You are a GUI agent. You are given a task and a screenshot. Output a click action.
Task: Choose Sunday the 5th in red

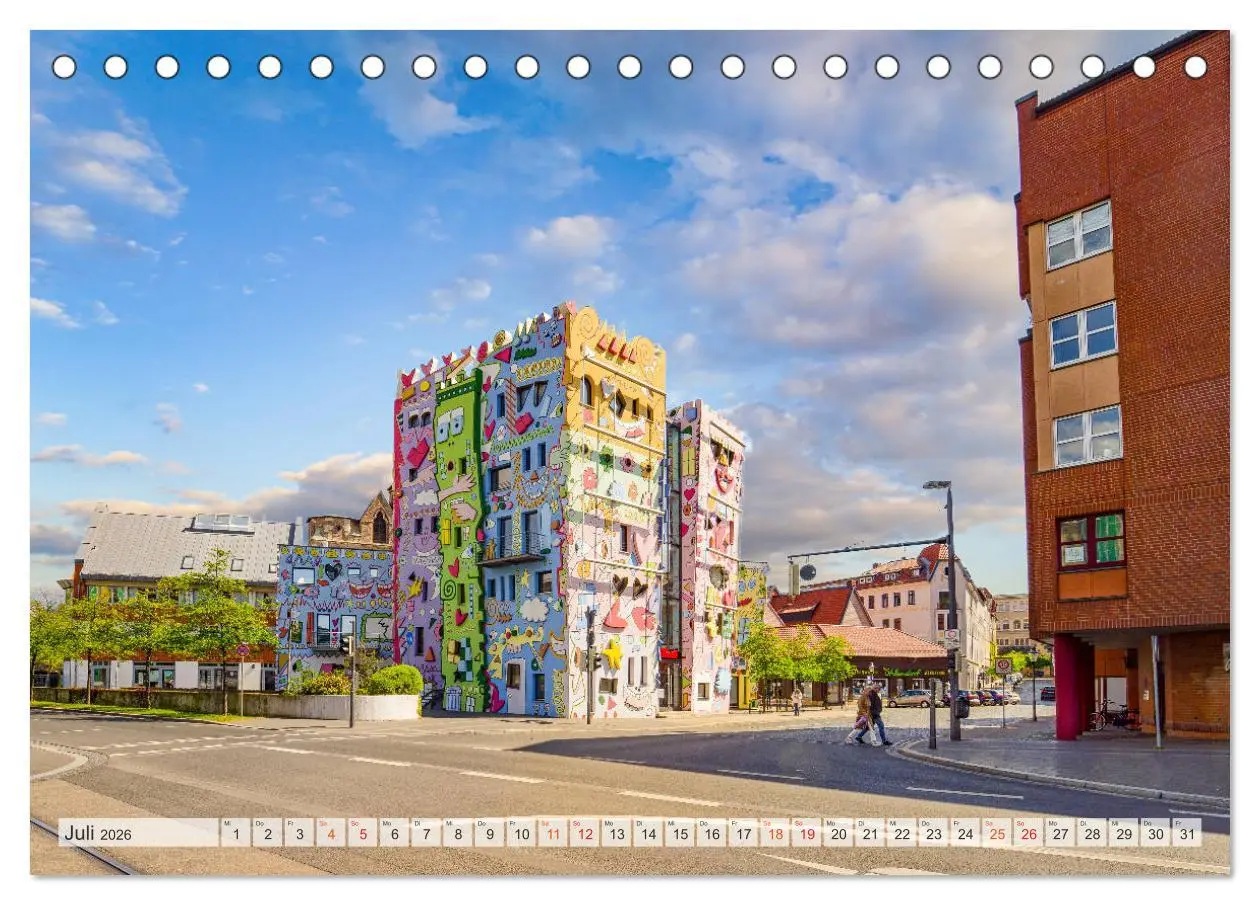[362, 832]
